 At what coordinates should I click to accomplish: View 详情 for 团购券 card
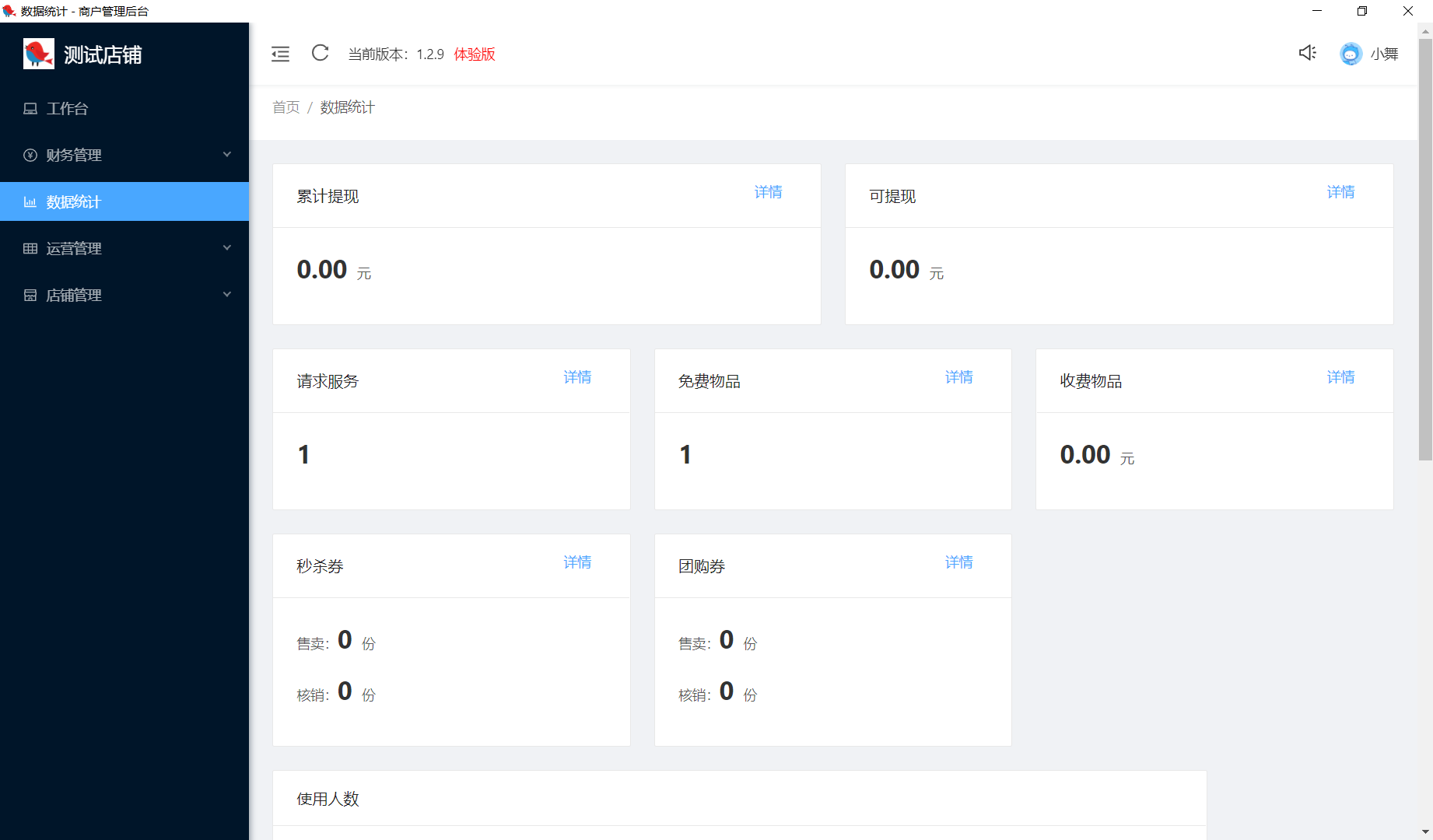click(958, 562)
